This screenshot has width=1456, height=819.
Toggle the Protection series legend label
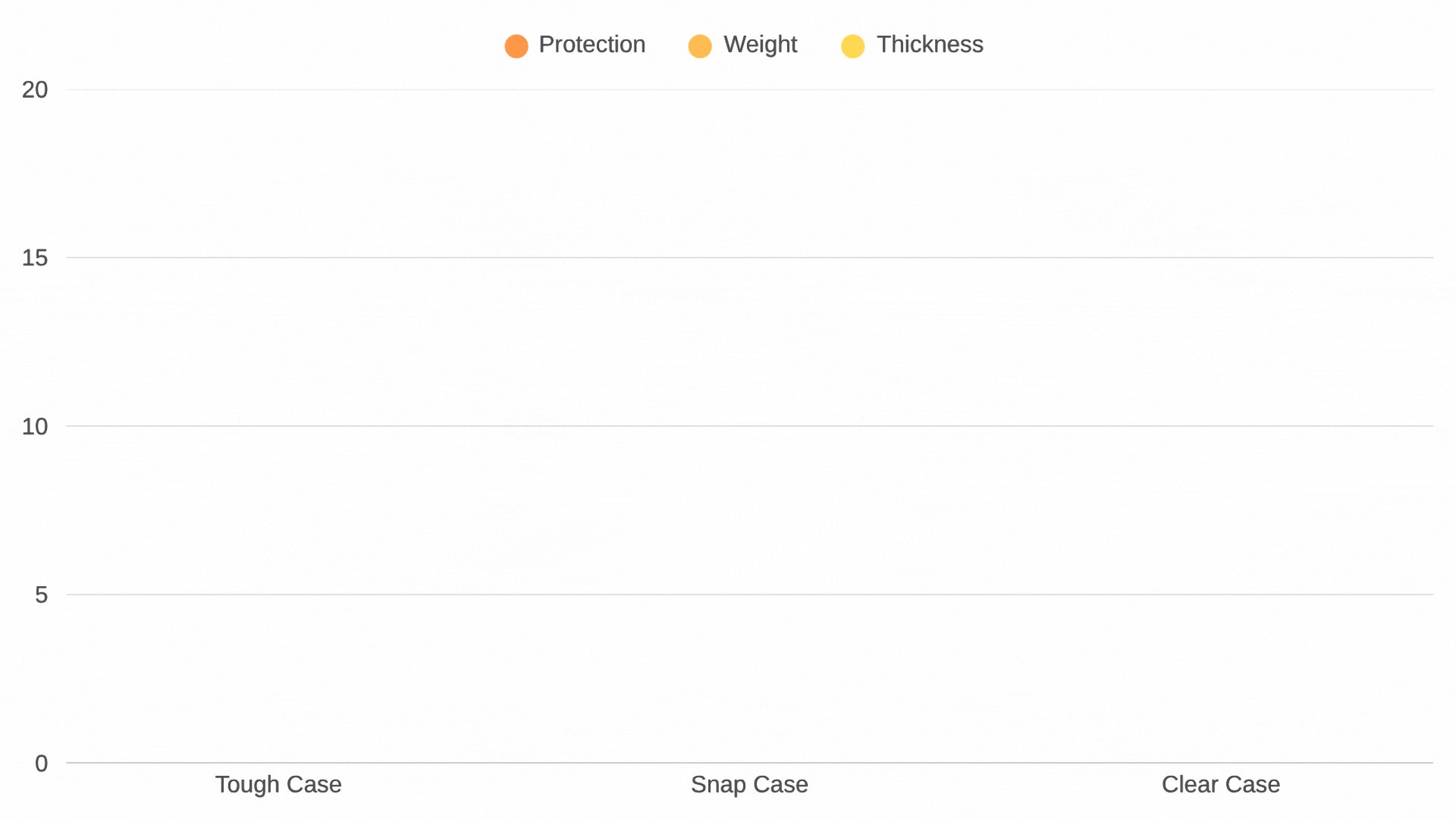tap(591, 45)
